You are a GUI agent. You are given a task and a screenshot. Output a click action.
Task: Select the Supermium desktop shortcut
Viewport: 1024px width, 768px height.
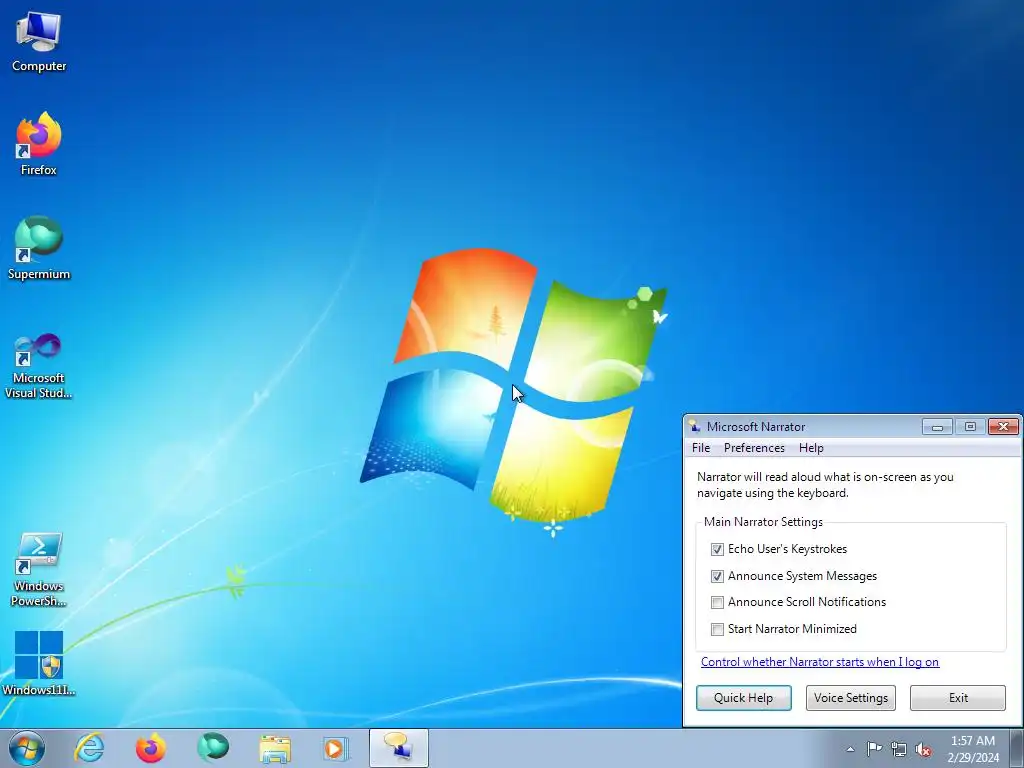[x=39, y=249]
